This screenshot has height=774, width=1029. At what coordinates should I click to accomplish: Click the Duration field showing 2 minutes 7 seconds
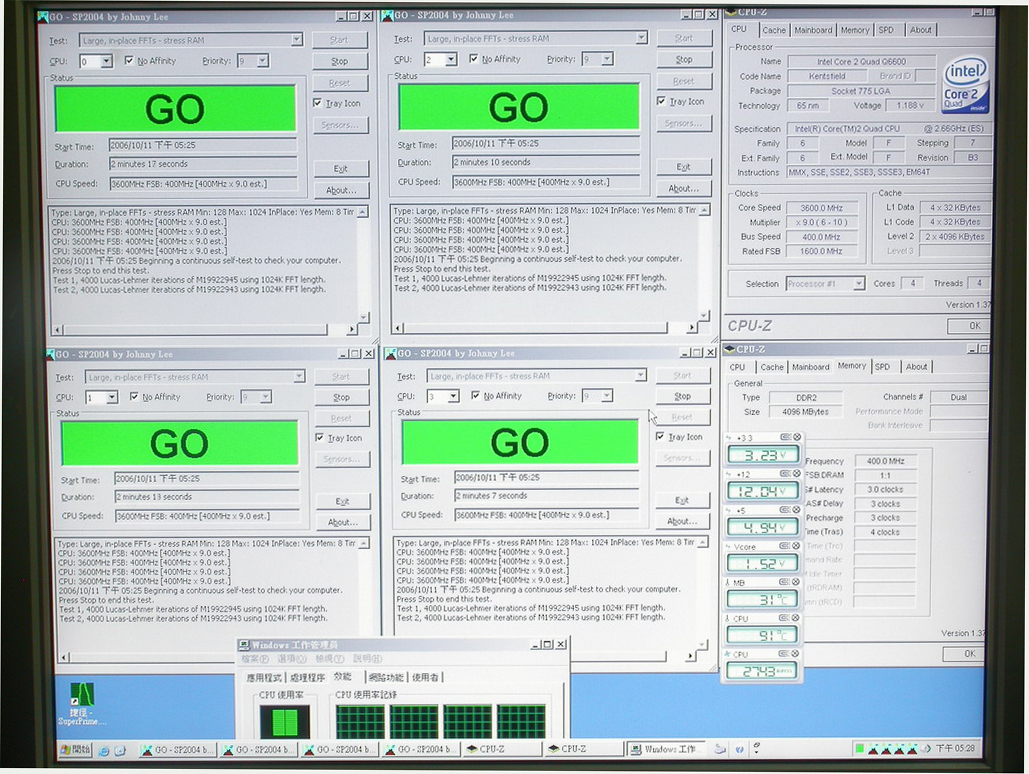tap(546, 496)
